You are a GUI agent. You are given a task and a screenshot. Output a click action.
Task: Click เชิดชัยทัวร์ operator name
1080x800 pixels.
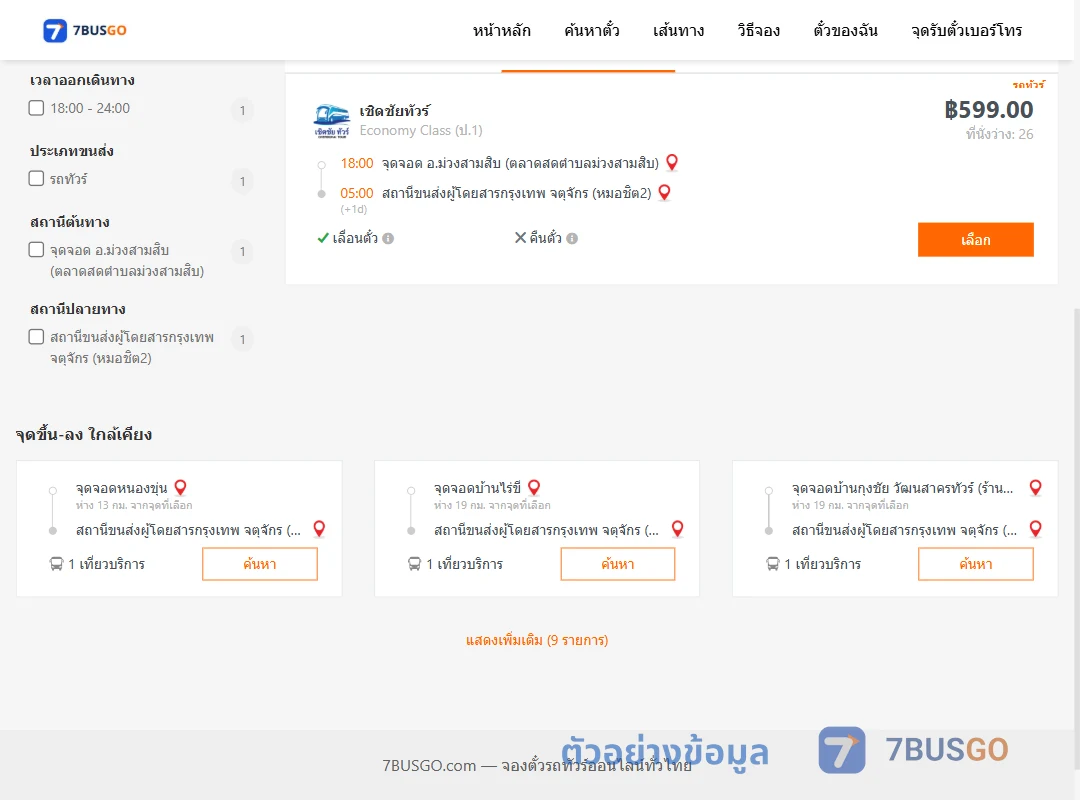[x=395, y=111]
